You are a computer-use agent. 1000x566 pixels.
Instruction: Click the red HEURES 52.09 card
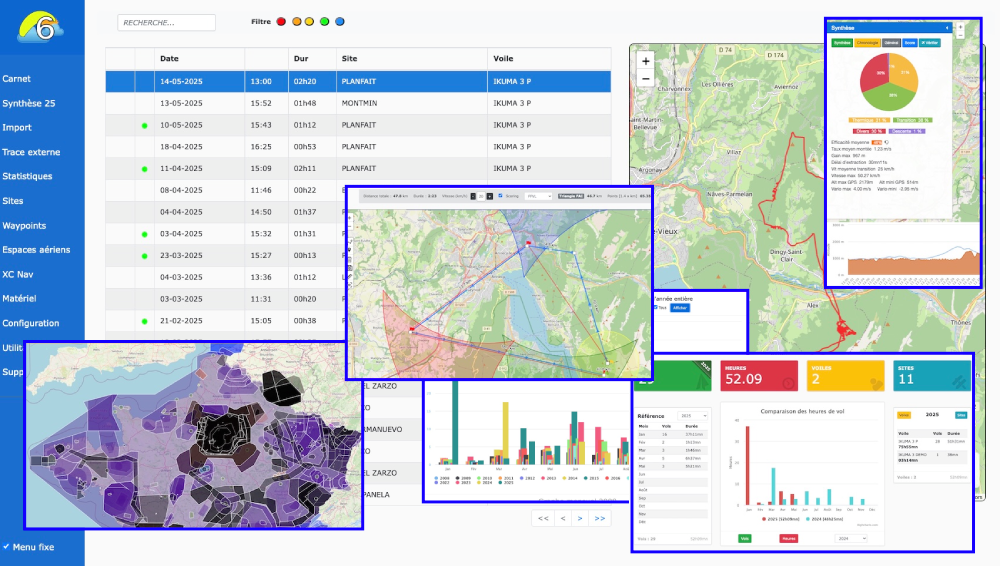759,376
